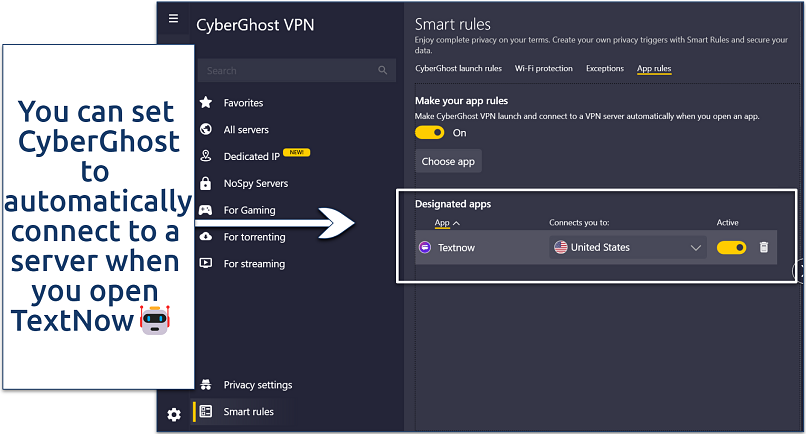
Task: Turn off the Make your app rules toggle
Action: pos(430,133)
